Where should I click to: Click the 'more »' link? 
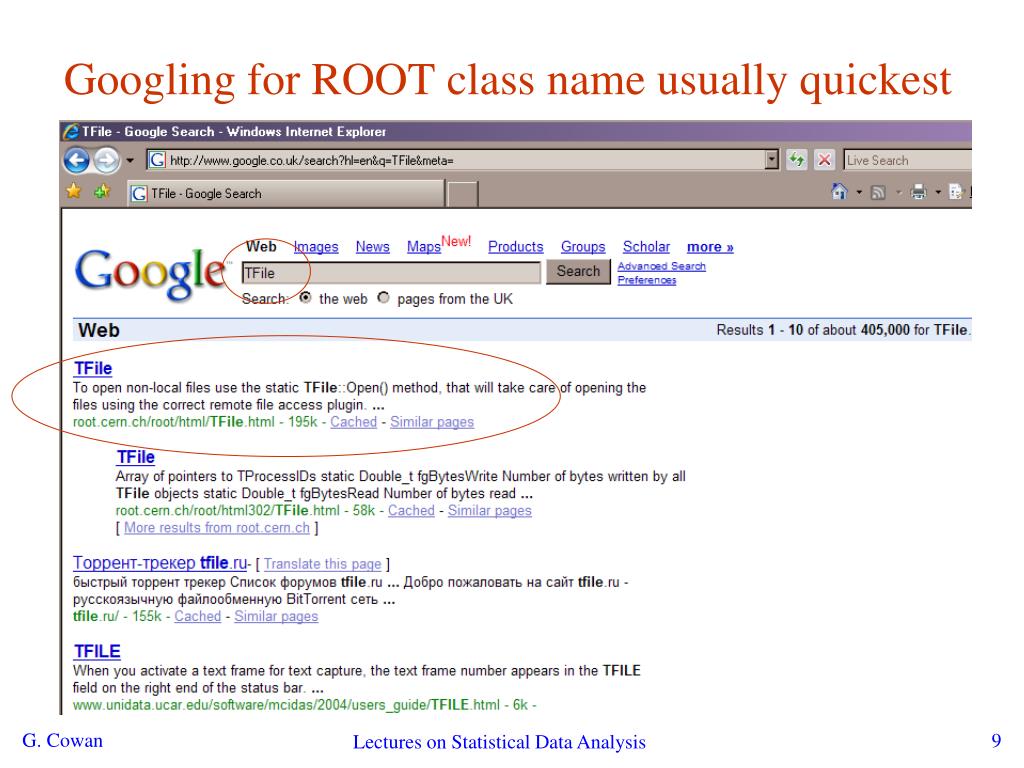[x=710, y=247]
